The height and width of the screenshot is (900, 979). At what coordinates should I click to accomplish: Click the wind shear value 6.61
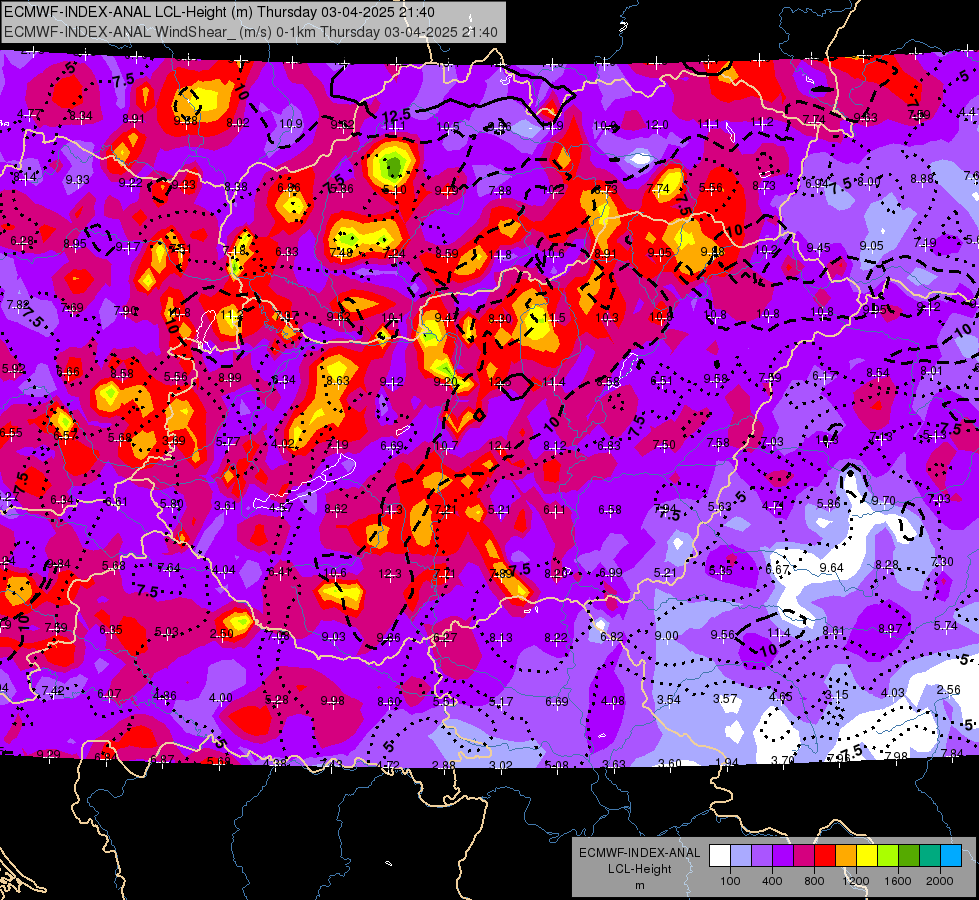116,502
